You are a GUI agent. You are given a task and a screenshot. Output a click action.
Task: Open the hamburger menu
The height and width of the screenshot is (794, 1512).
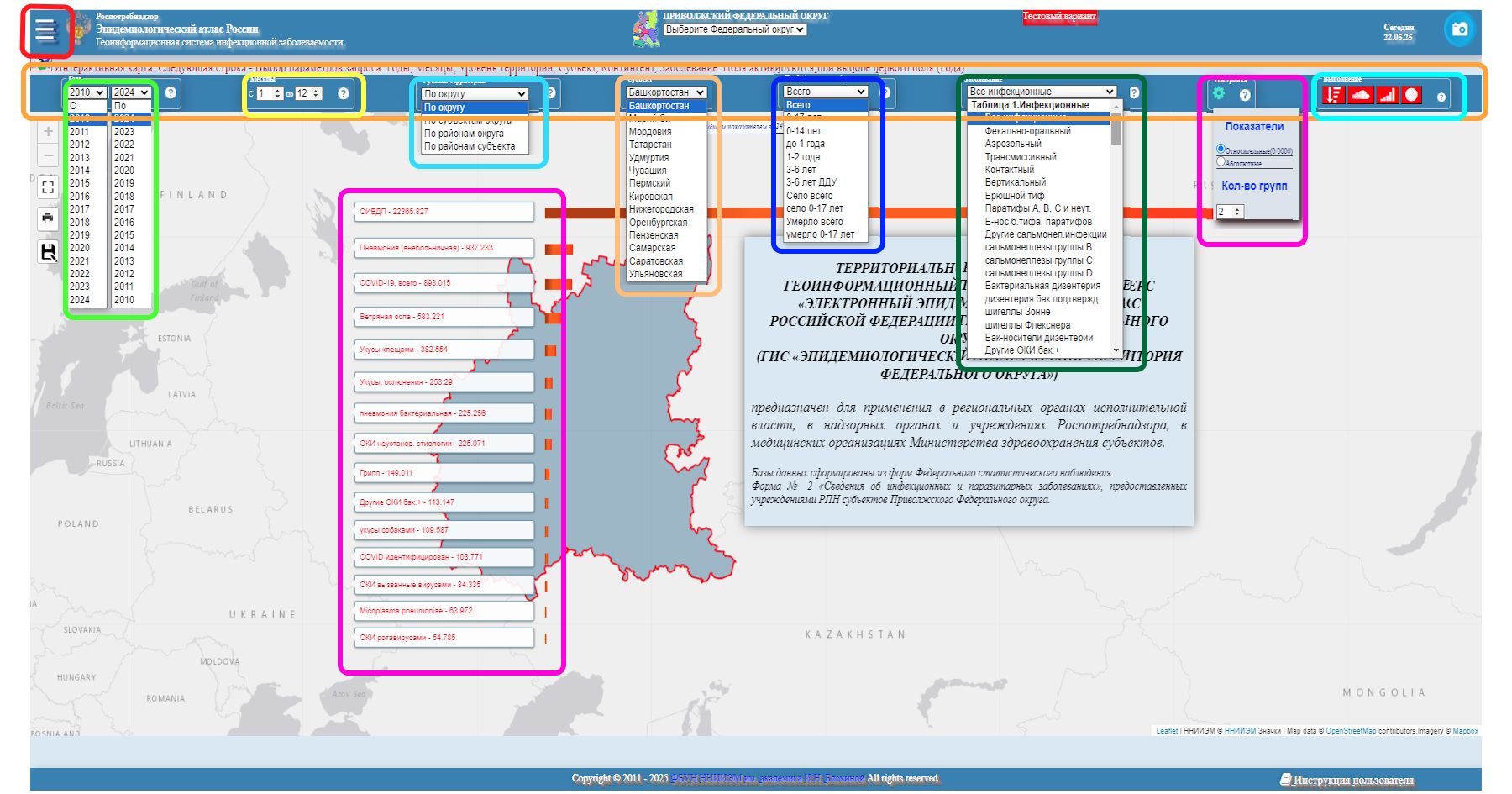[x=45, y=31]
